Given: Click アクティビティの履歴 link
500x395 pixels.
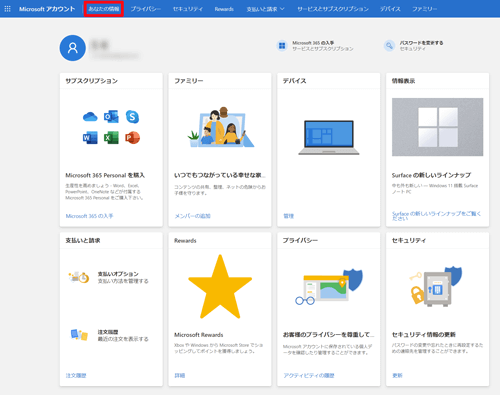Looking at the screenshot, I should point(309,375).
